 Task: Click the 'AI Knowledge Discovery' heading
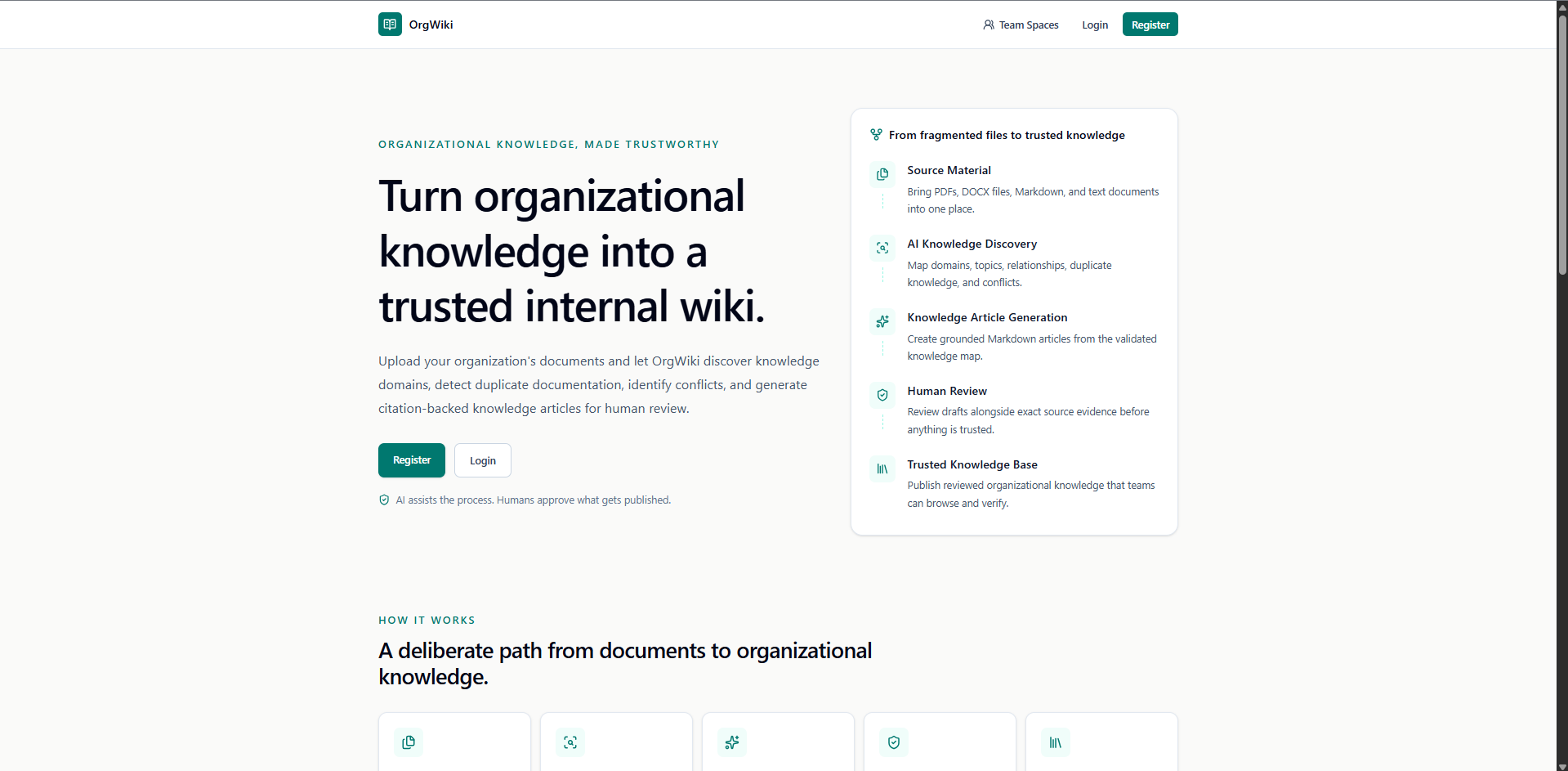click(x=972, y=244)
